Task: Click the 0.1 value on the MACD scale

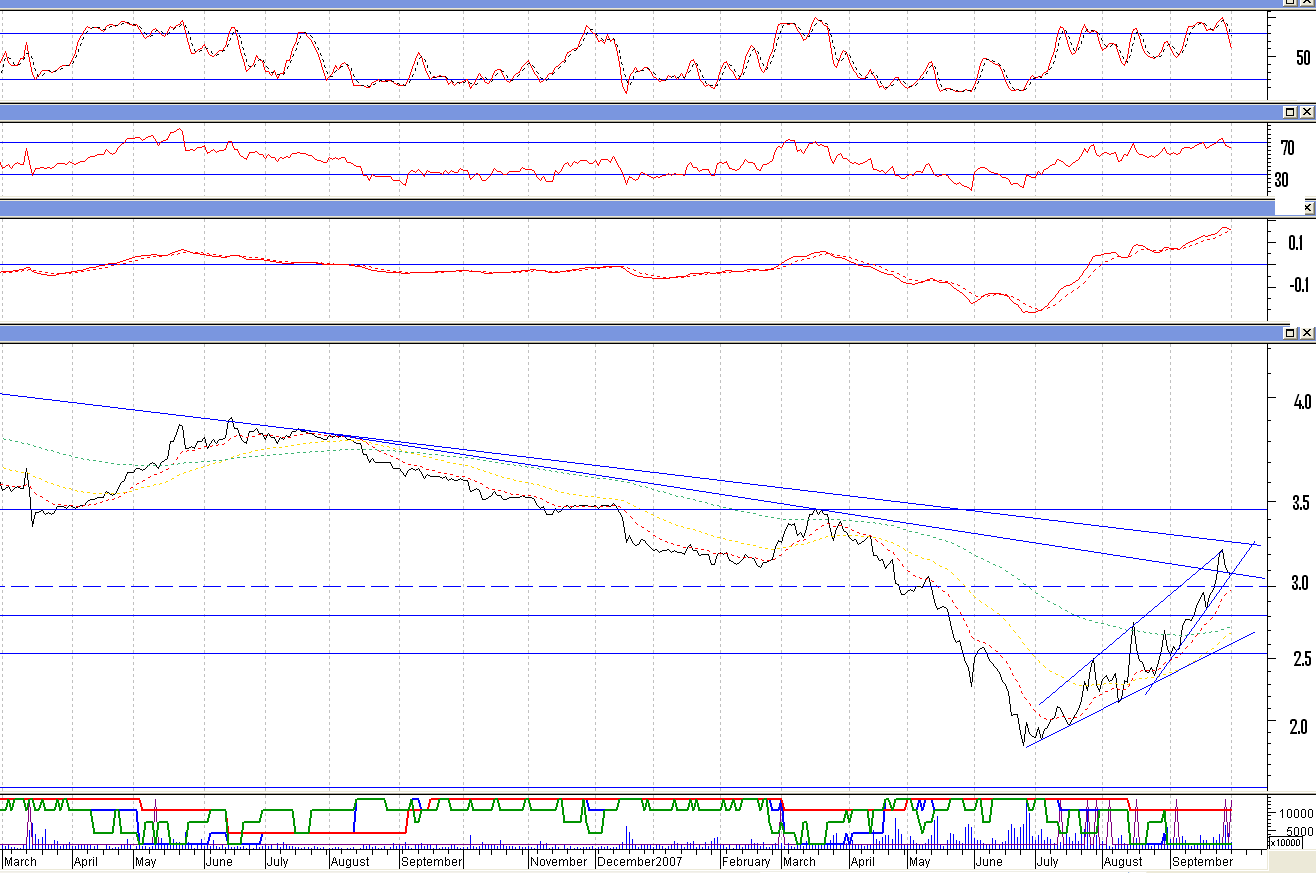Action: point(1297,243)
